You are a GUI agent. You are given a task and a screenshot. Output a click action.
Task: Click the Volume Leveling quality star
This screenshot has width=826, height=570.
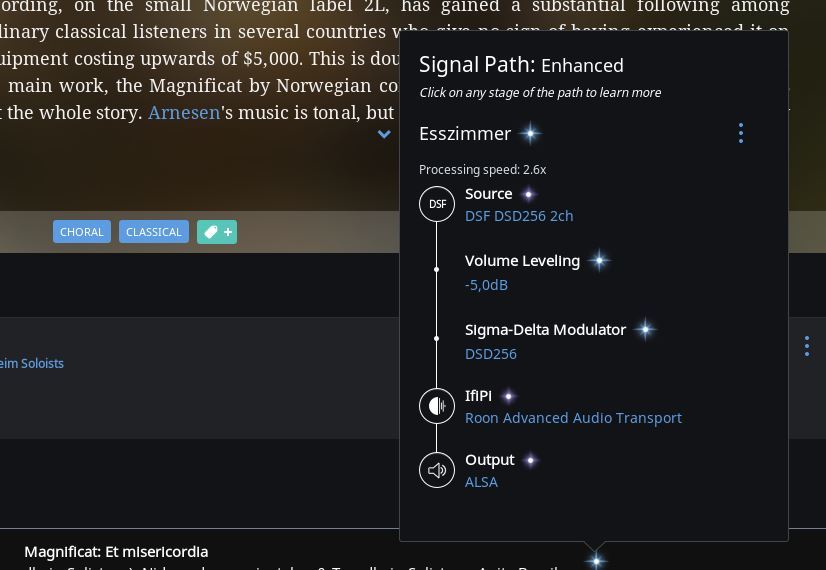pos(599,260)
